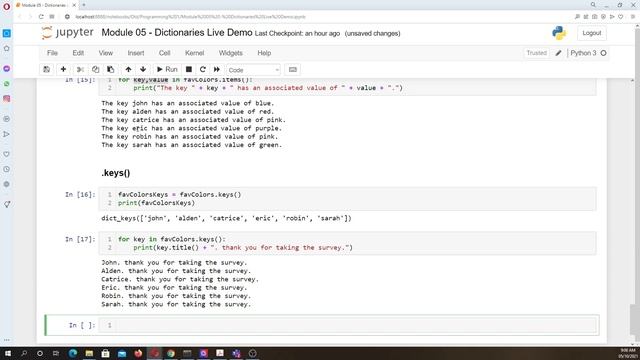Image resolution: width=640 pixels, height=360 pixels.
Task: Open the command palette keyboard icon
Action: point(293,69)
